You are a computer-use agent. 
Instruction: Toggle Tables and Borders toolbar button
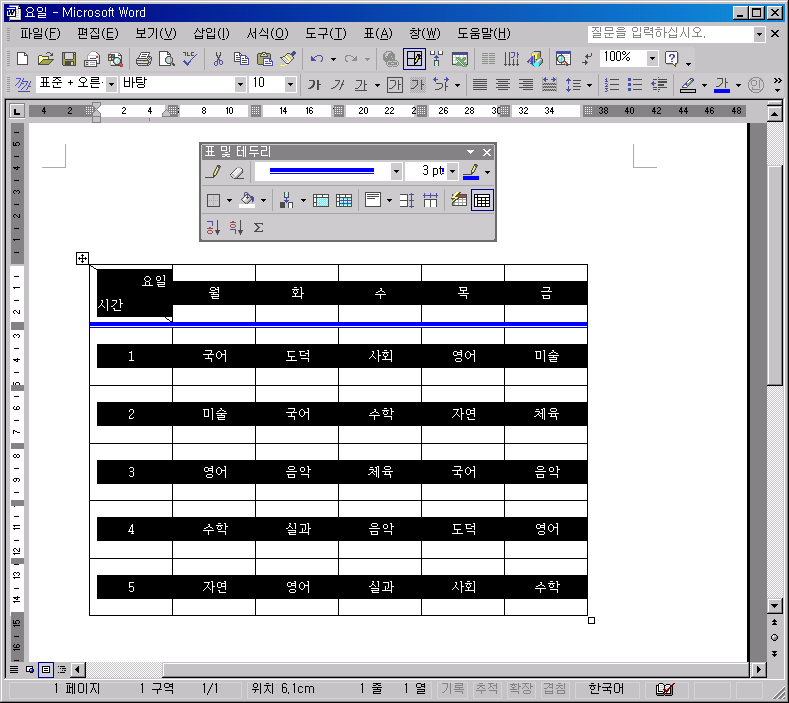point(414,59)
